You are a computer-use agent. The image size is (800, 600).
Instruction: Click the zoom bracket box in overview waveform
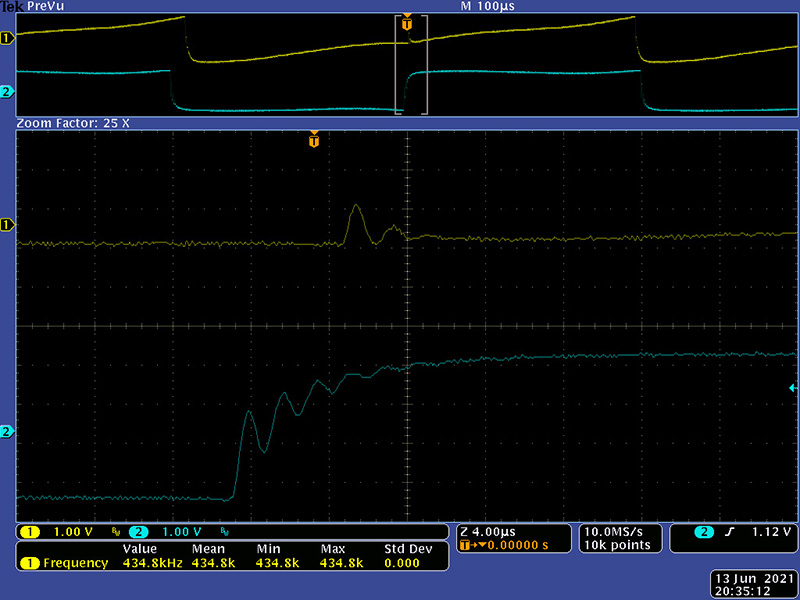pyautogui.click(x=411, y=65)
